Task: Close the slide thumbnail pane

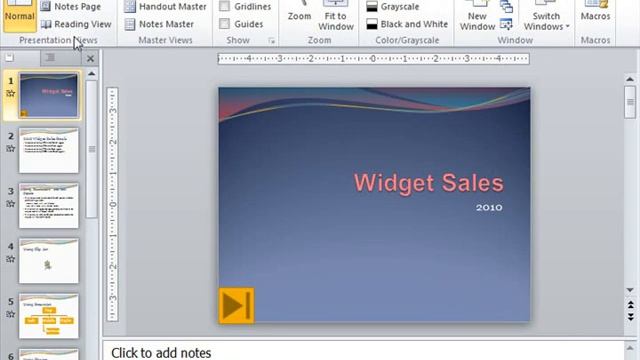Action: coord(90,58)
